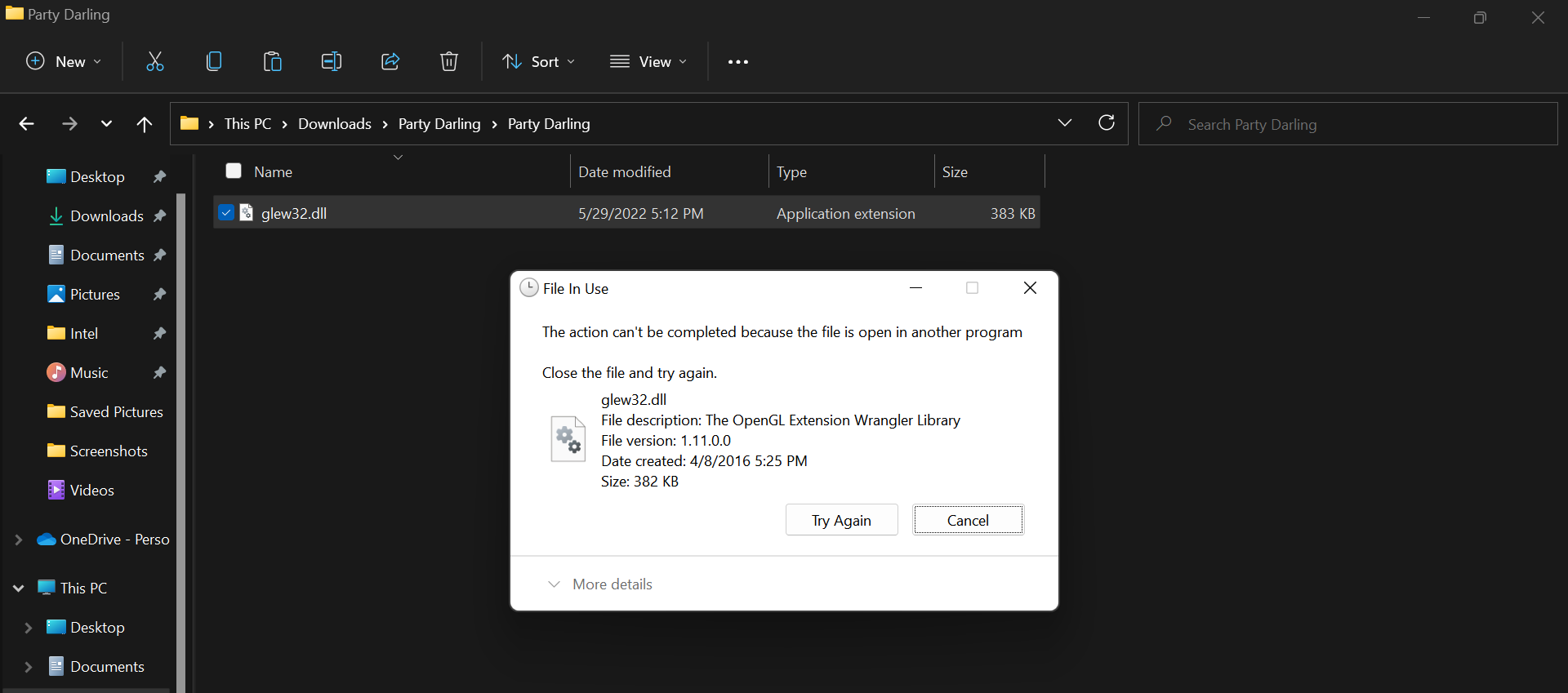Click the pin icon beside Music
Viewport: 1568px width, 693px height.
[x=159, y=372]
